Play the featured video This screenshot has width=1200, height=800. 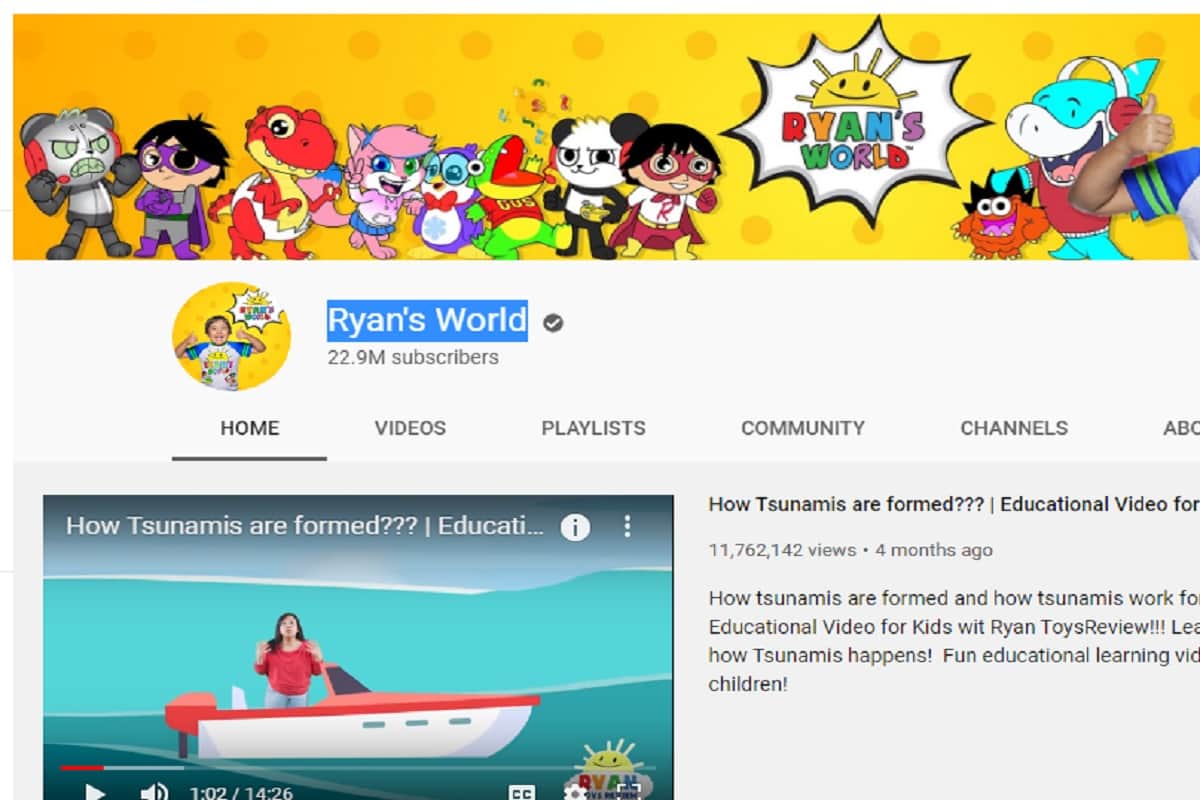pos(94,792)
